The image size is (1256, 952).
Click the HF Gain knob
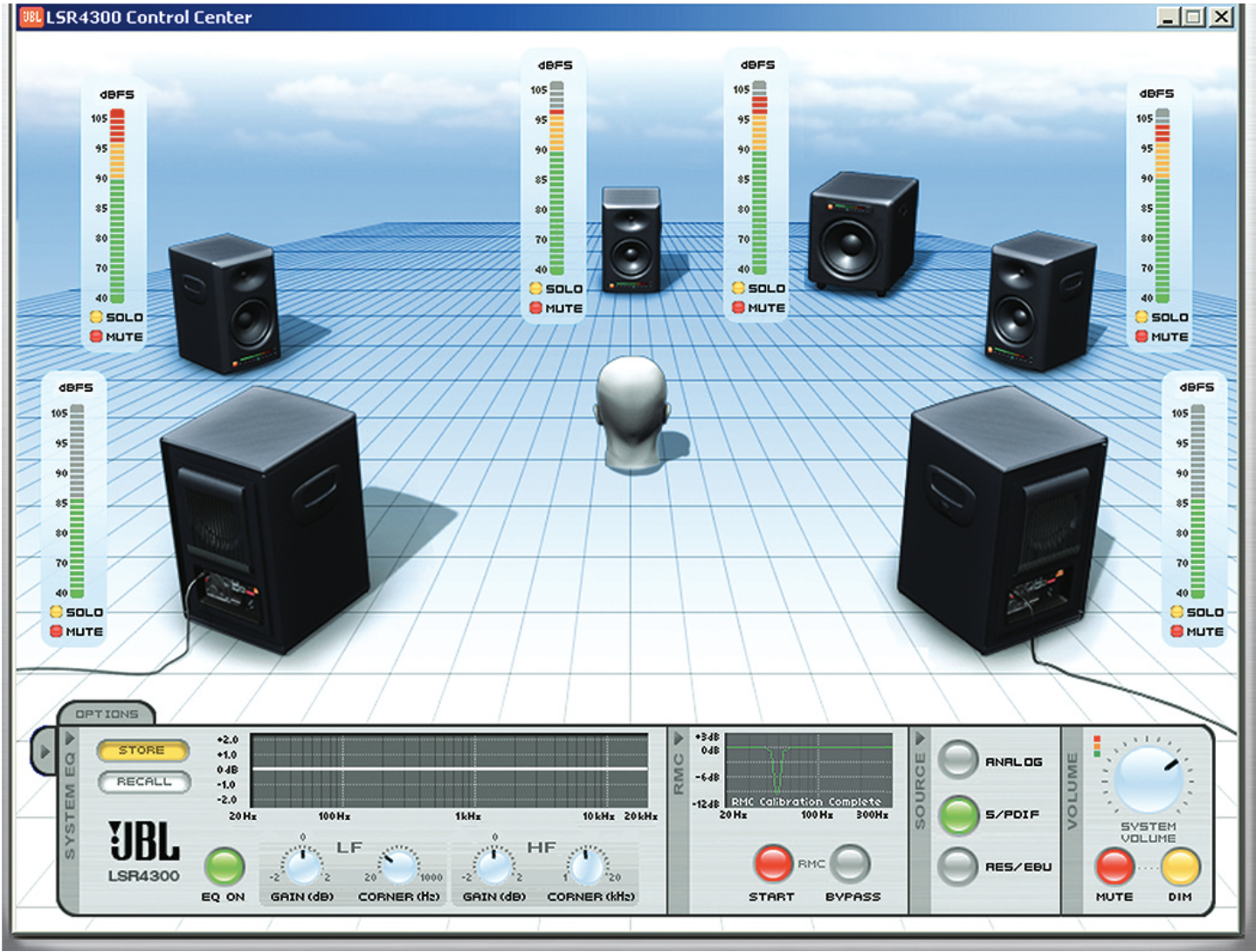tap(494, 865)
